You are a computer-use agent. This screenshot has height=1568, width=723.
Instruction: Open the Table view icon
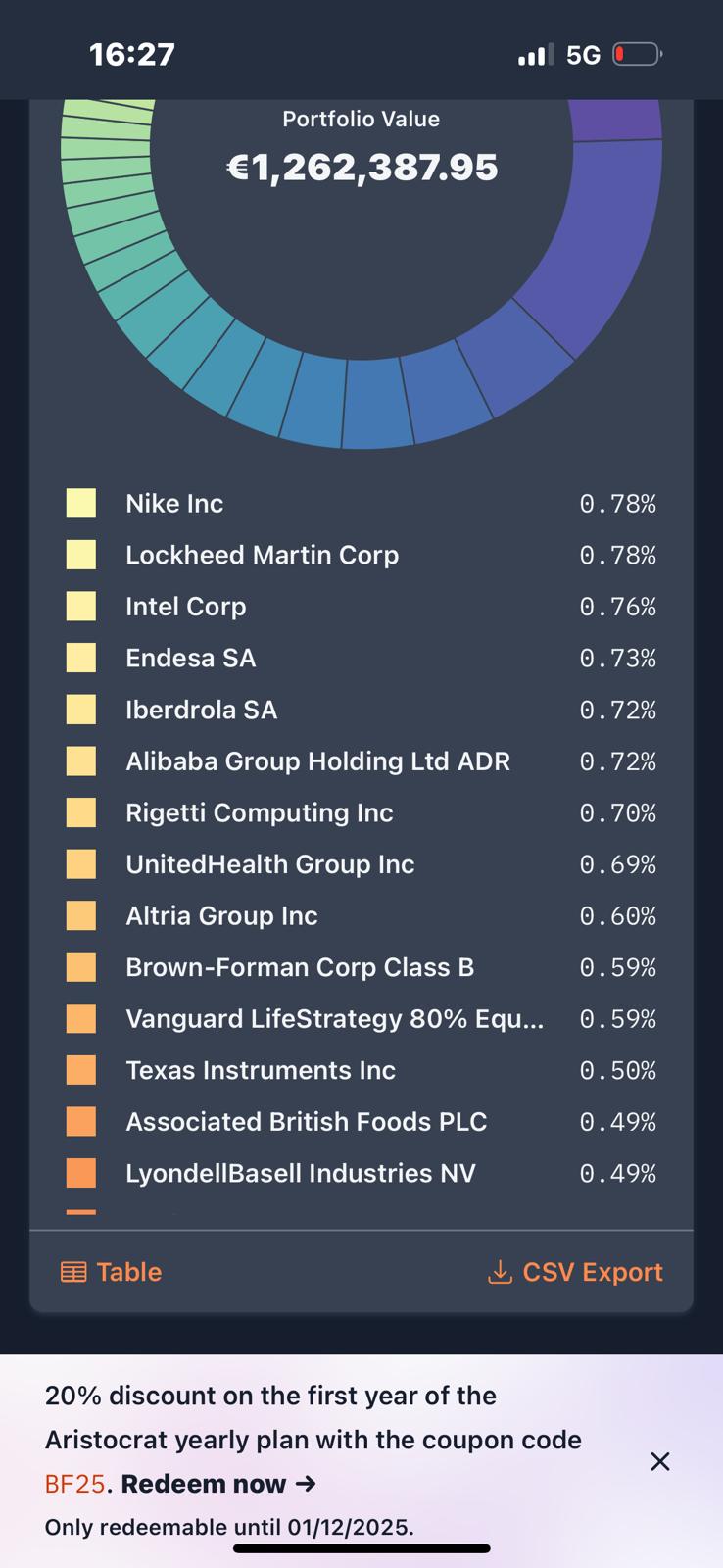(x=73, y=1272)
